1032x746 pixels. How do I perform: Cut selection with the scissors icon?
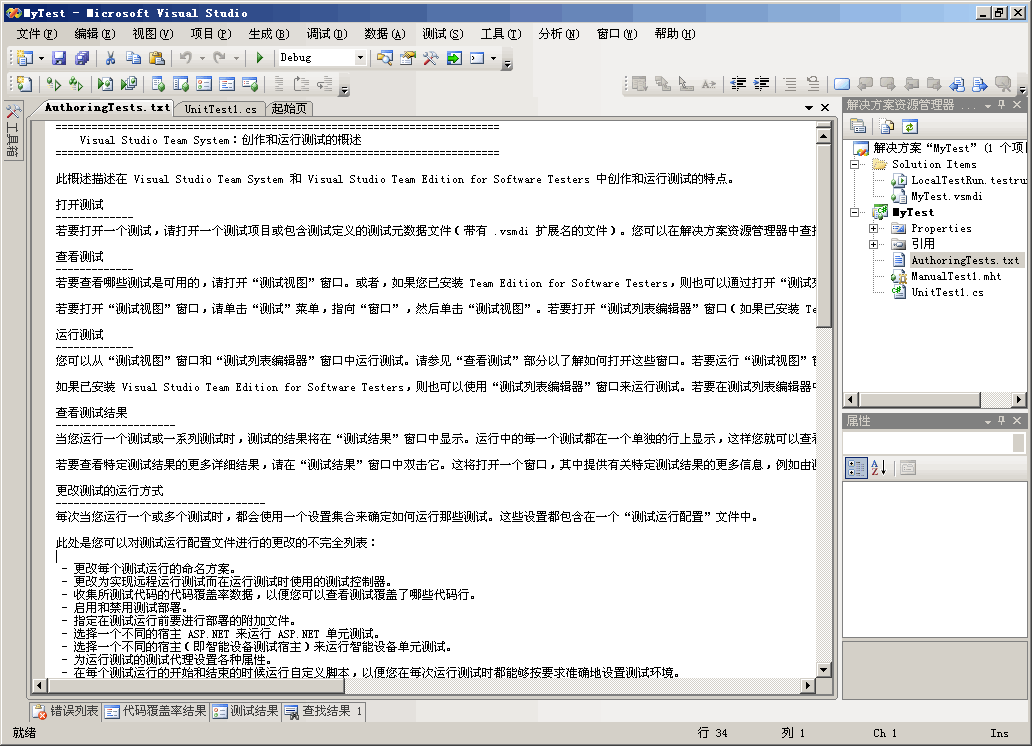tap(111, 58)
